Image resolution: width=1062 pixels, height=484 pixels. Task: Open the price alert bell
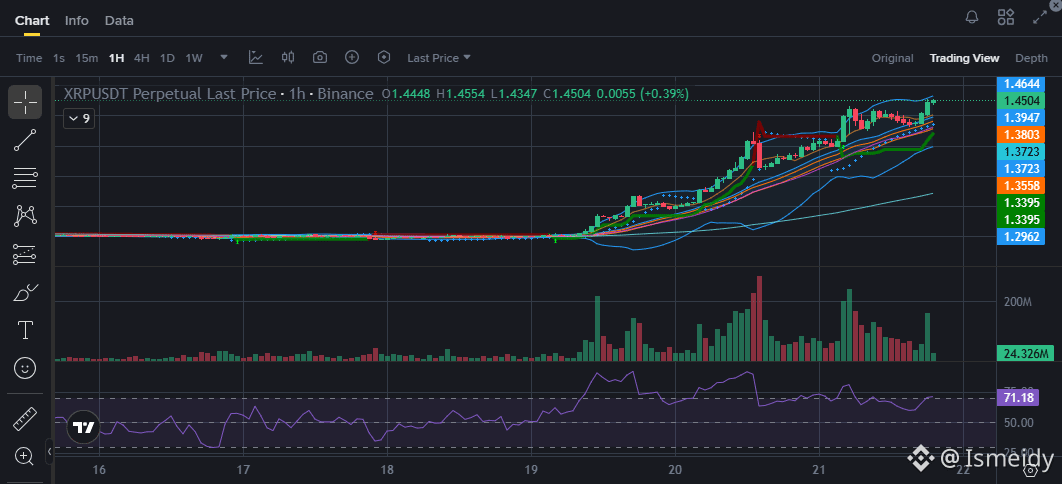(x=972, y=18)
